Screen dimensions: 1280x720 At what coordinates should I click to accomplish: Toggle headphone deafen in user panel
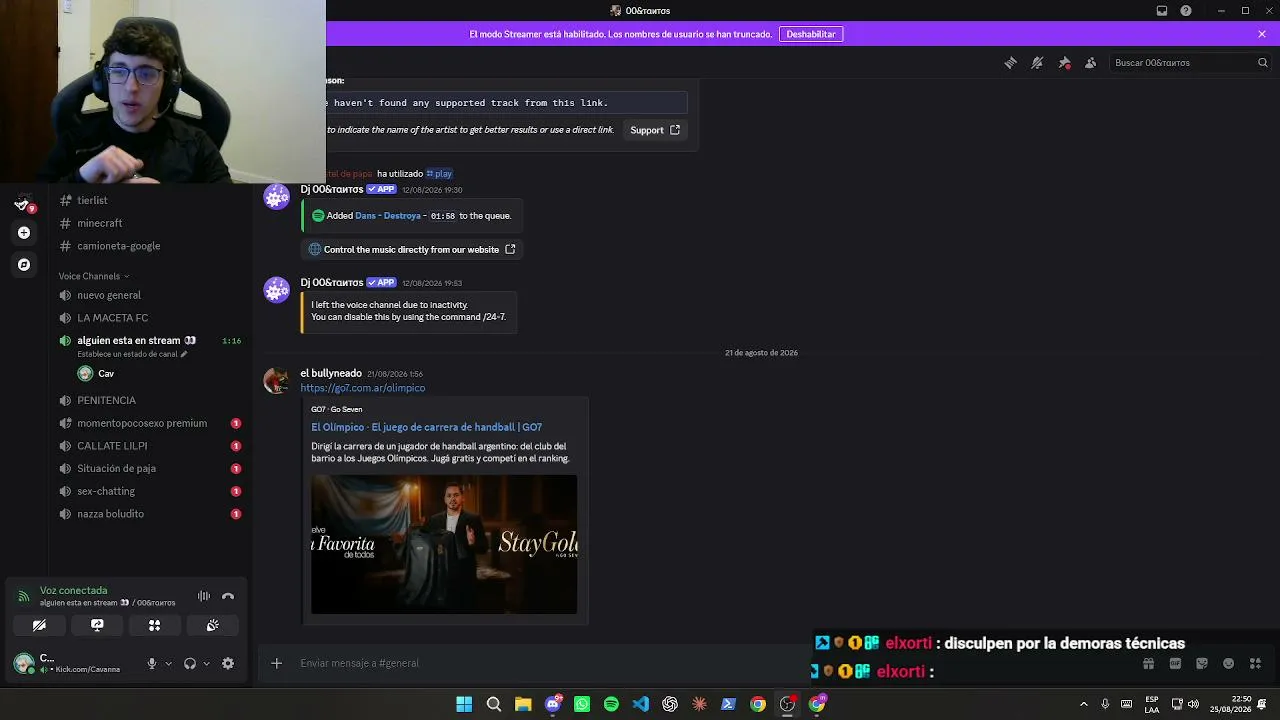coord(190,663)
